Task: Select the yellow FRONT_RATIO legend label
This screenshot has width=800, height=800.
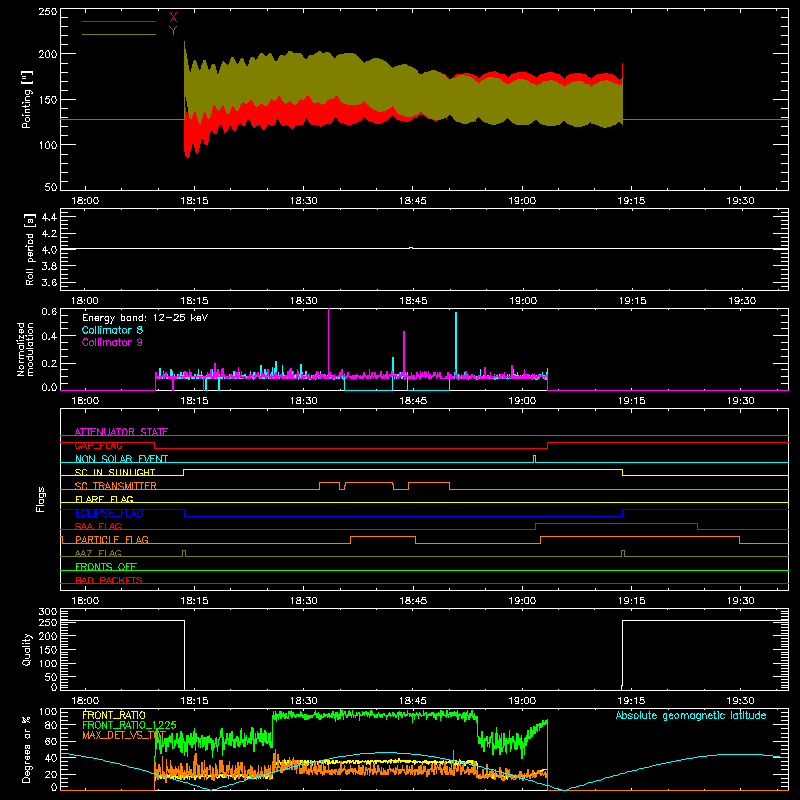Action: point(114,715)
